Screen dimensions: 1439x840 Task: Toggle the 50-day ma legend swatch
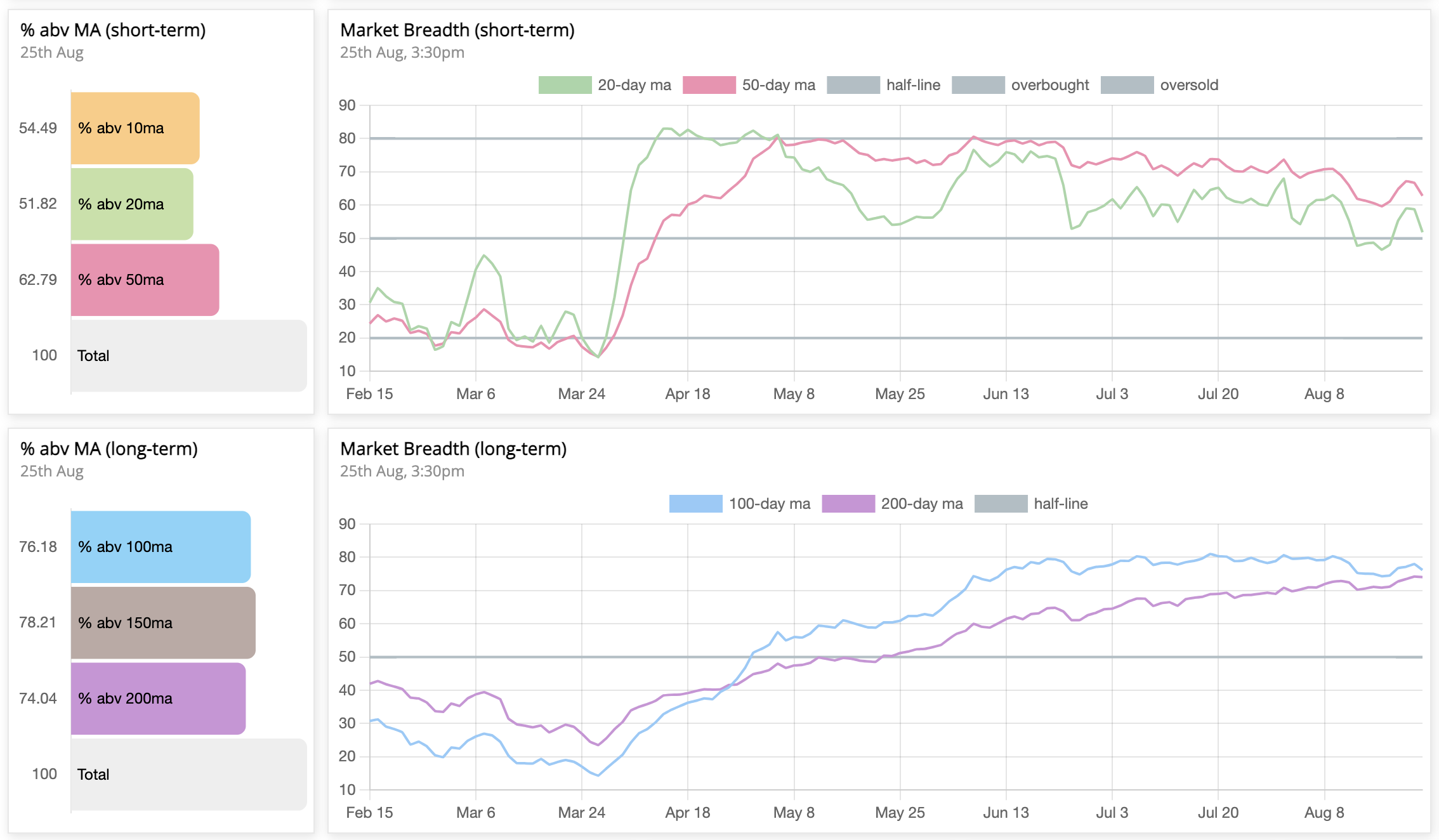pyautogui.click(x=709, y=85)
